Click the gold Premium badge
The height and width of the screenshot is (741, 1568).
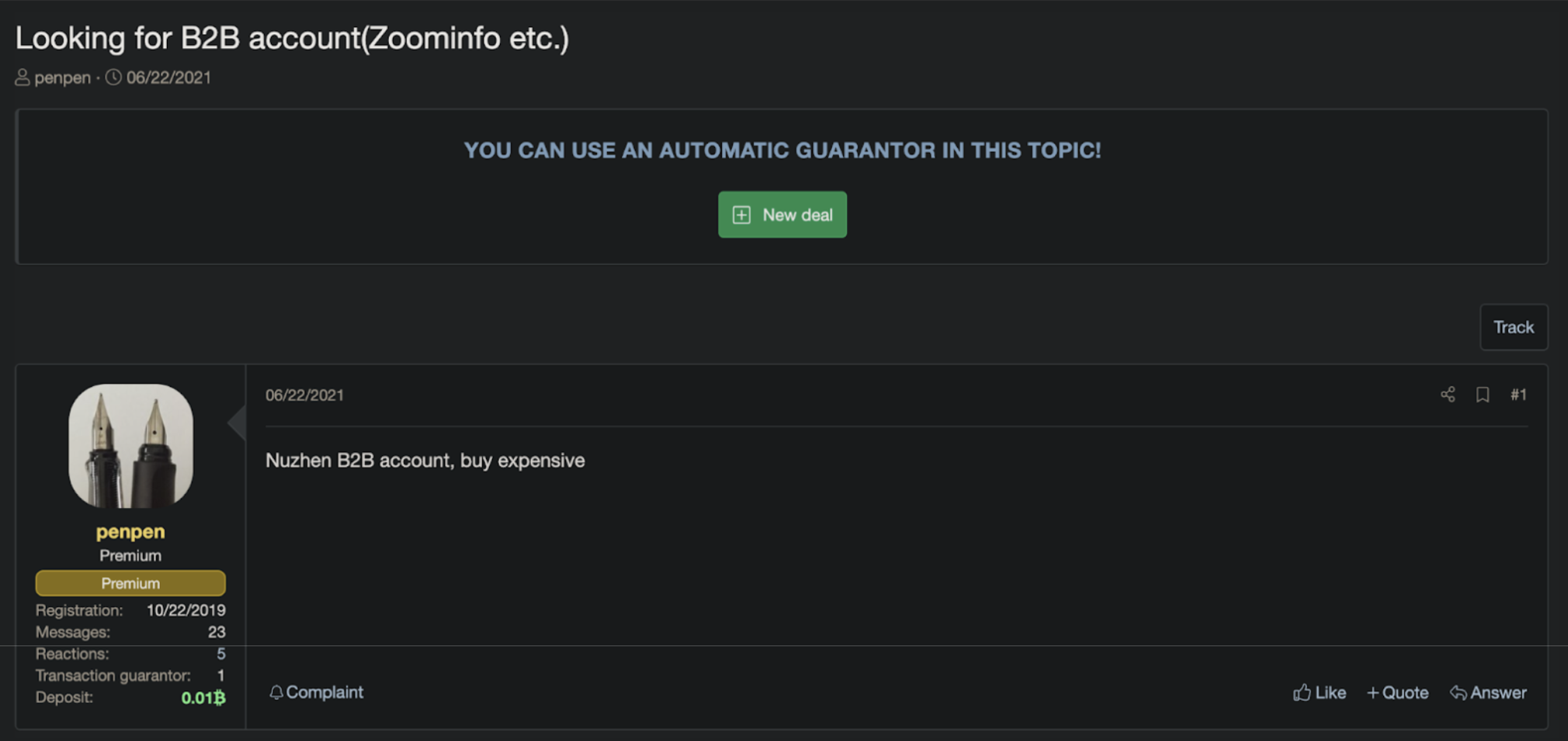[130, 583]
